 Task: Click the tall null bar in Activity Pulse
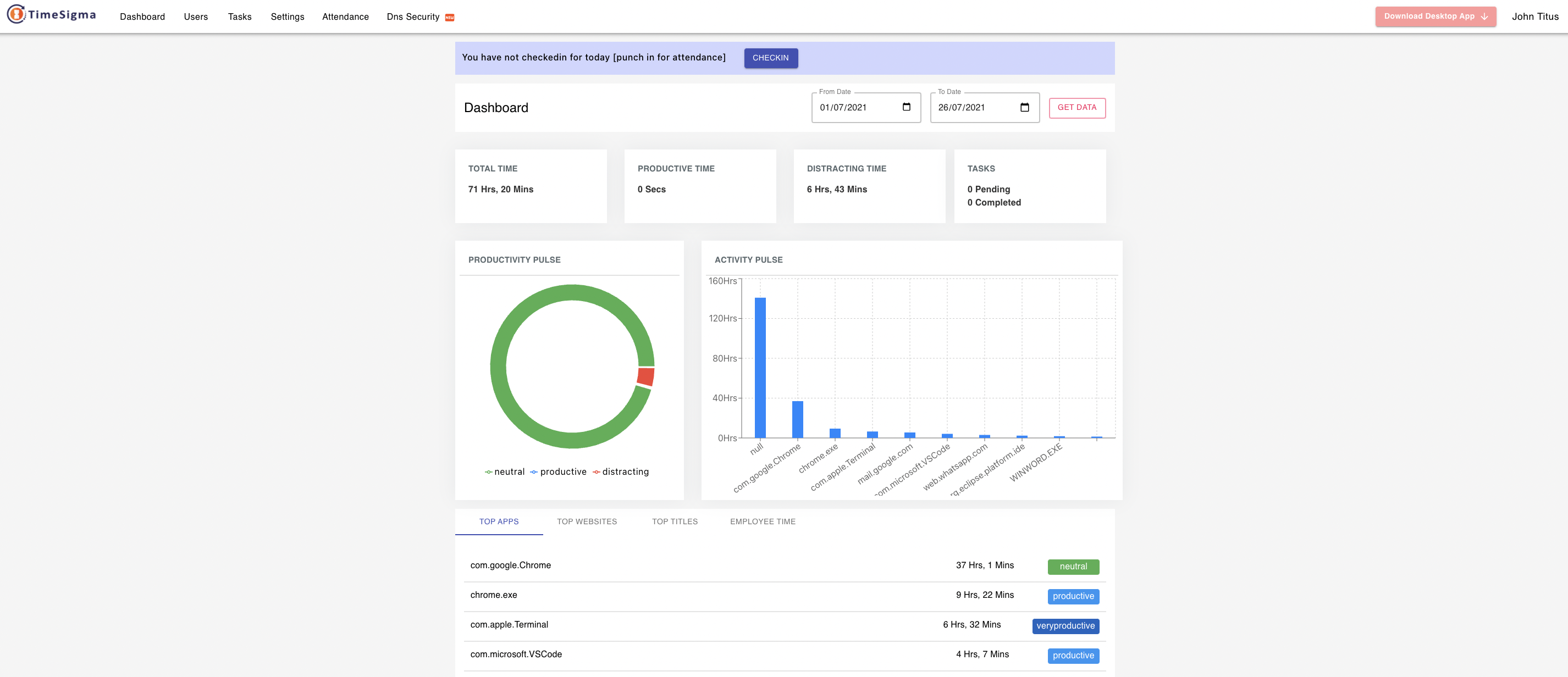point(760,367)
